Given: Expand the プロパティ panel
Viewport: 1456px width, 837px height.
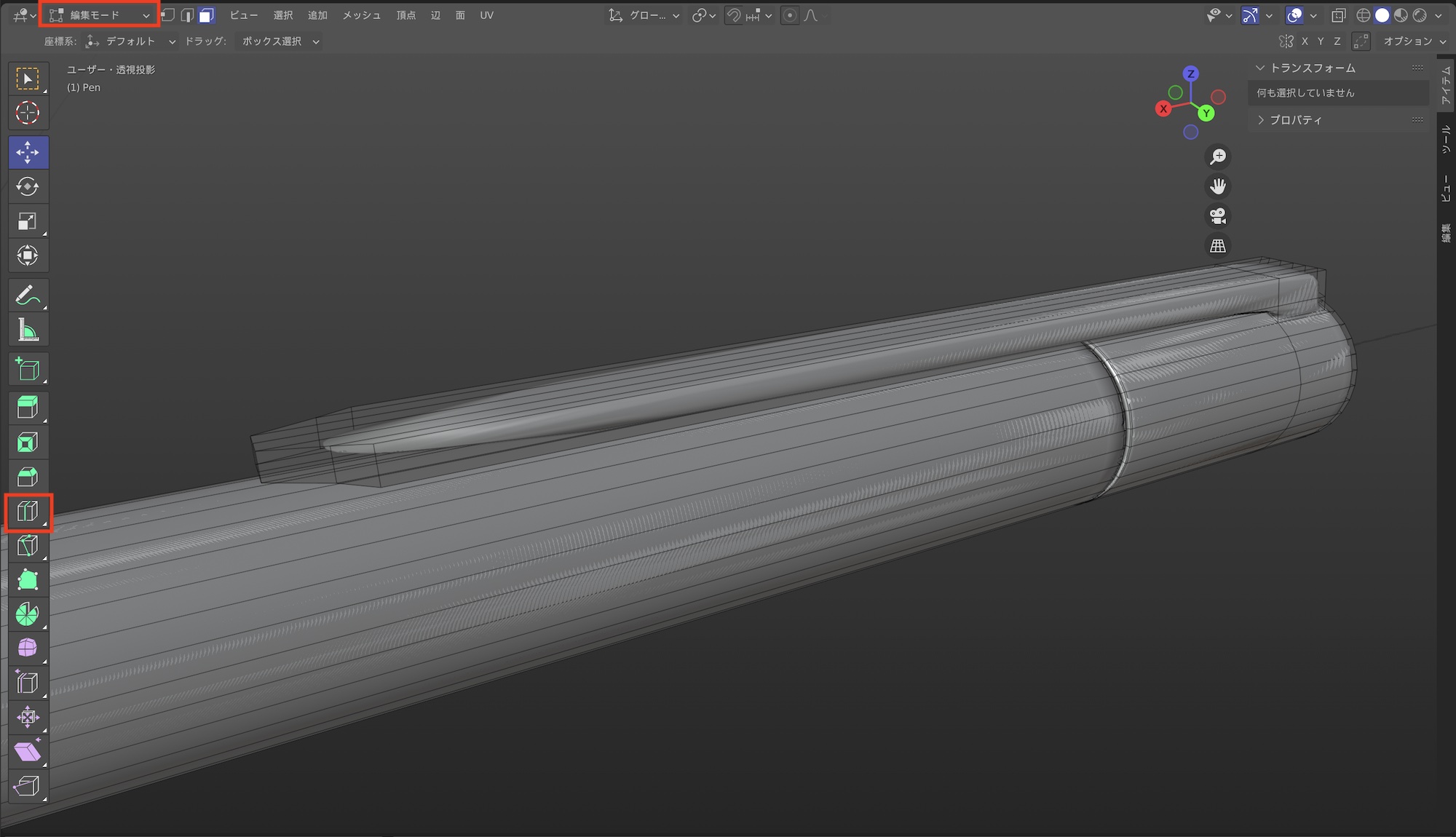Looking at the screenshot, I should (x=1295, y=120).
